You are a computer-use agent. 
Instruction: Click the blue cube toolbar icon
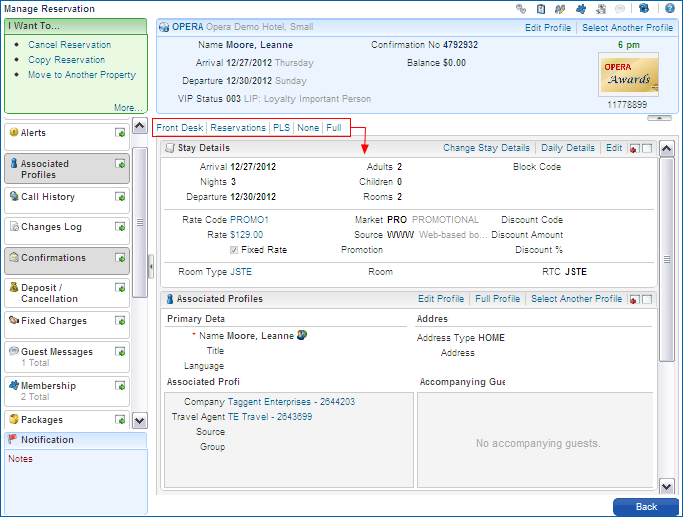(644, 8)
